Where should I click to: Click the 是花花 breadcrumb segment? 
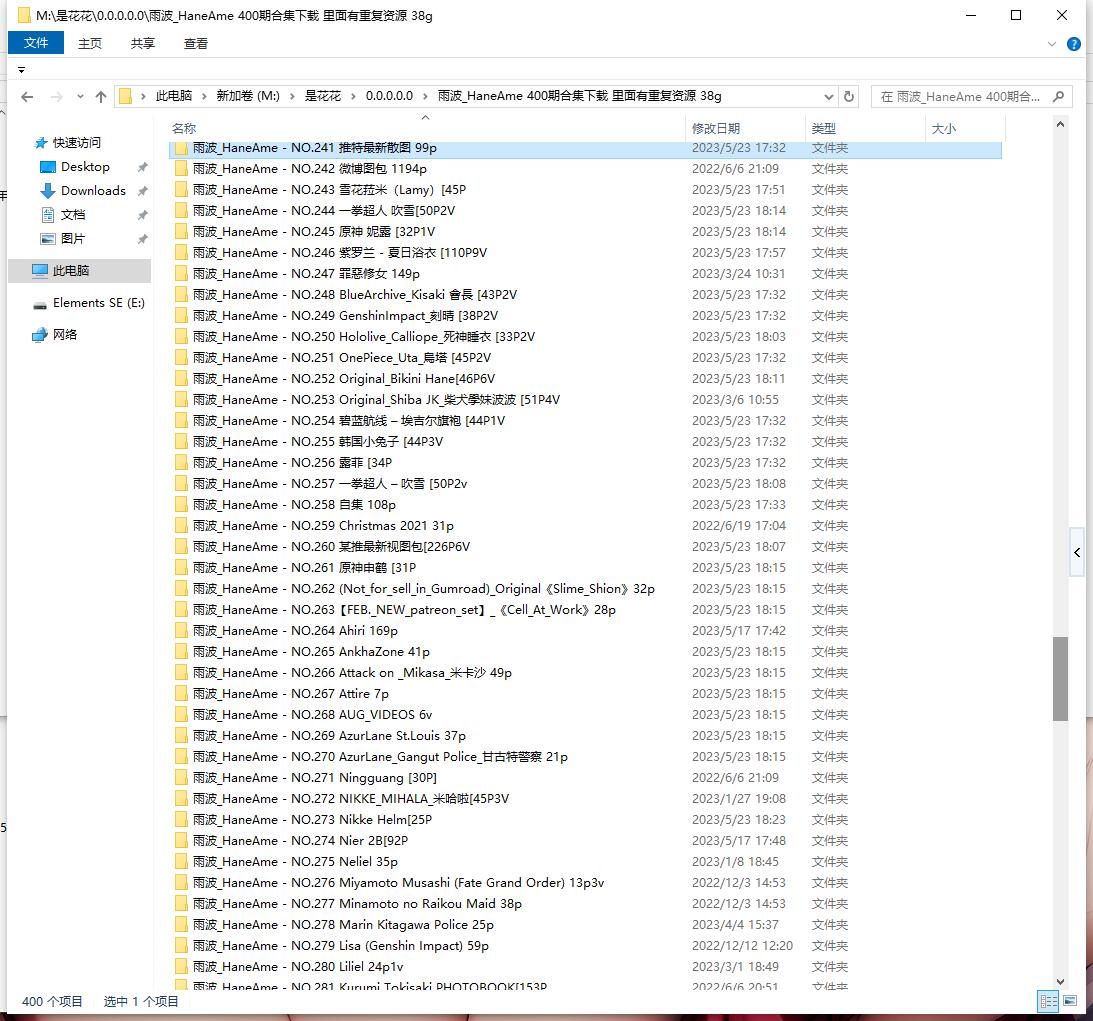tap(323, 96)
